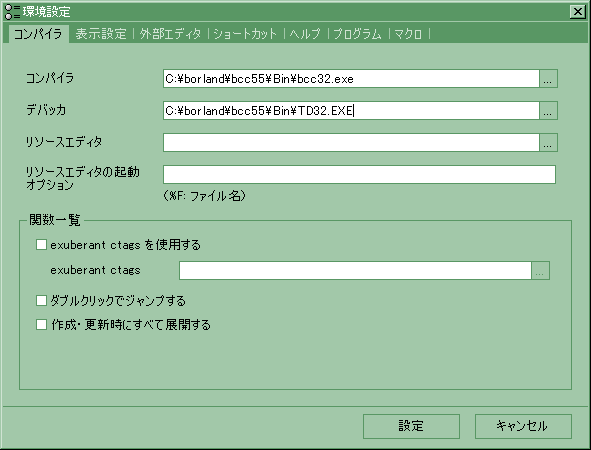
Task: Enable exuberant ctags を使用する checkbox
Action: [41, 245]
